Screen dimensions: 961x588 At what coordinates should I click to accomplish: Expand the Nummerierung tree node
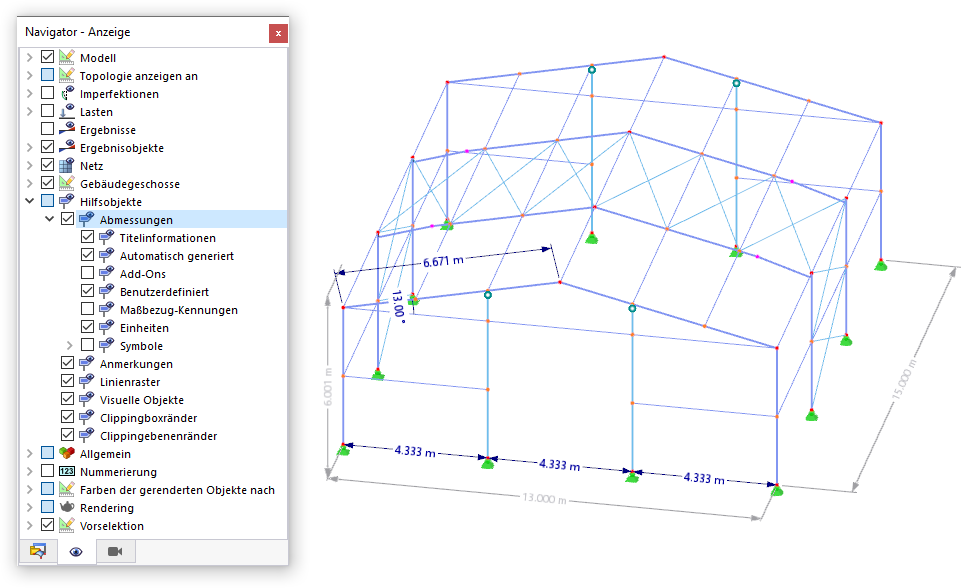pyautogui.click(x=29, y=472)
